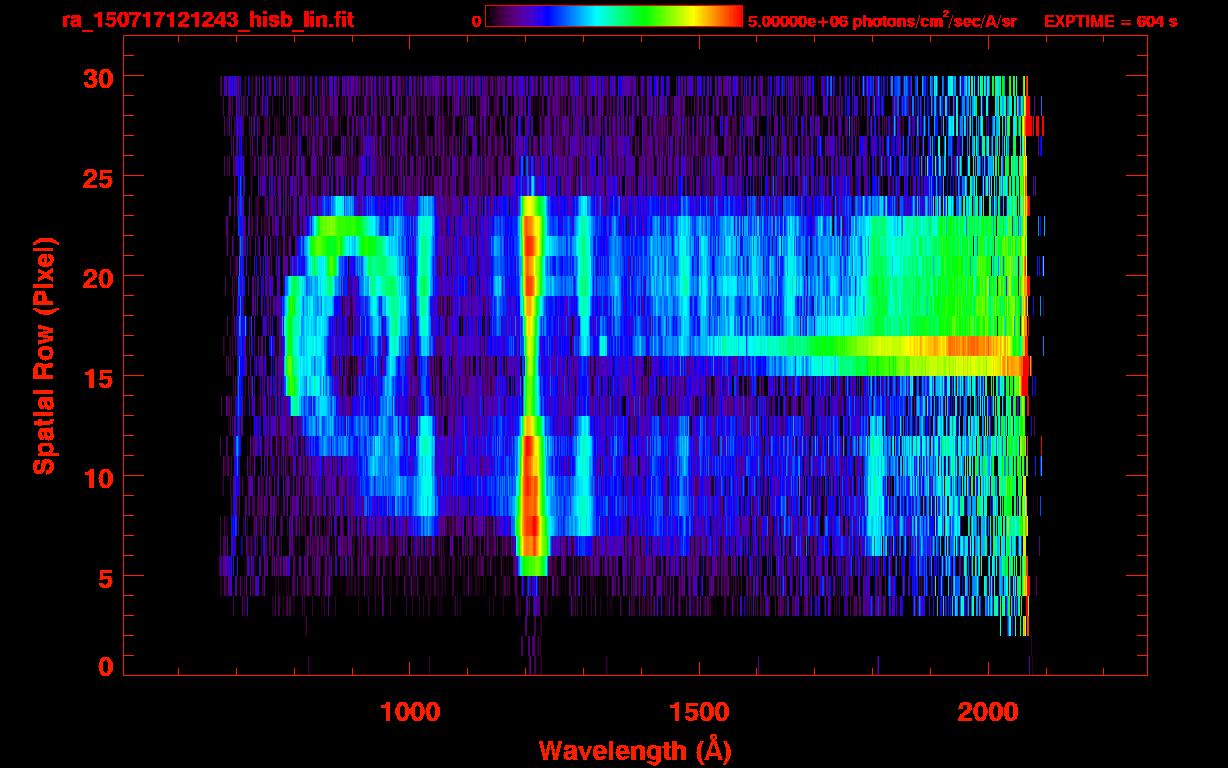1228x768 pixels.
Task: Click the 1000 wavelength tick label
Action: click(410, 712)
